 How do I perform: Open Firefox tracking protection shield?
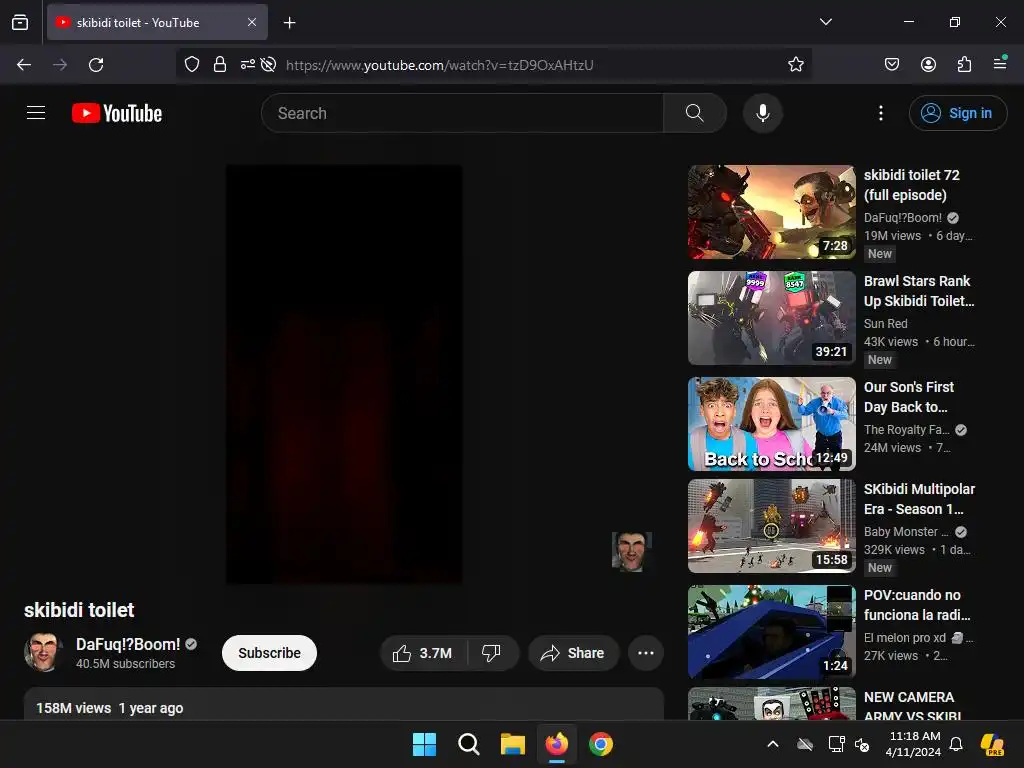point(192,64)
